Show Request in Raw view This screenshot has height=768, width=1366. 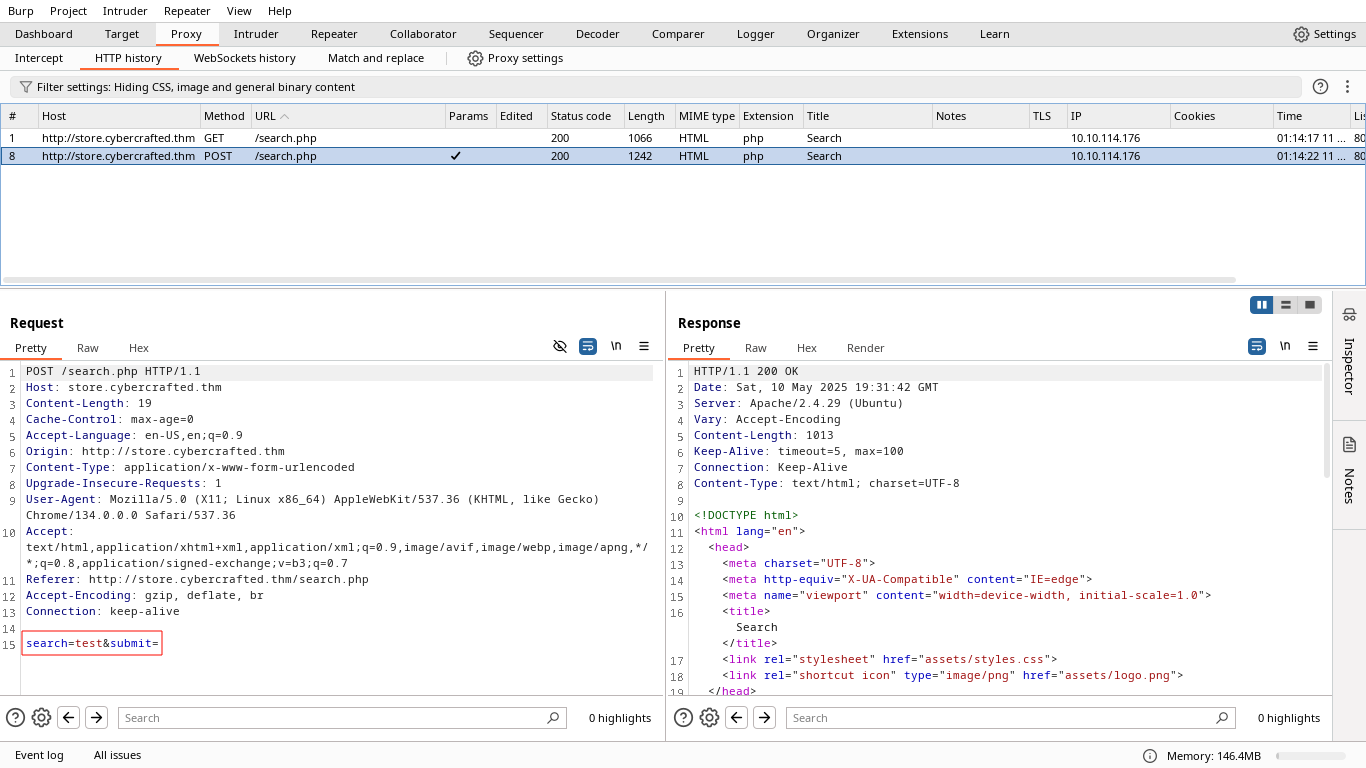click(x=88, y=348)
